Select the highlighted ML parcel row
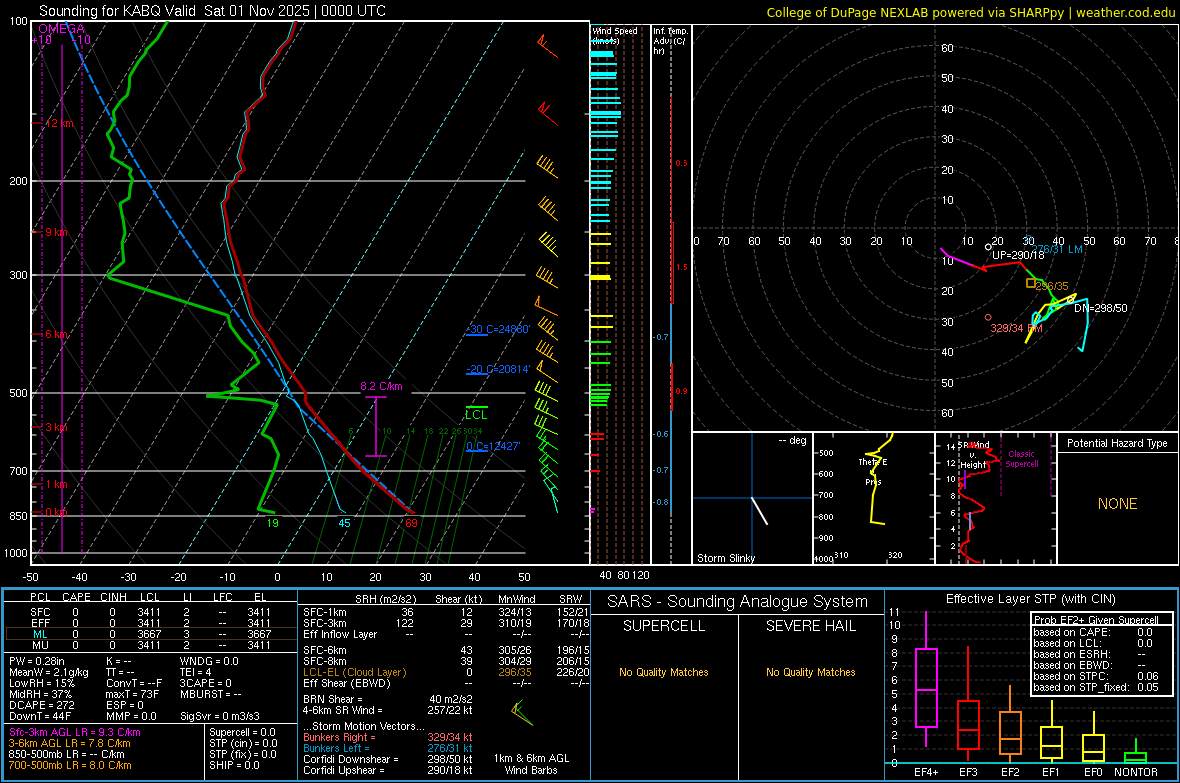The image size is (1180, 783). point(151,634)
